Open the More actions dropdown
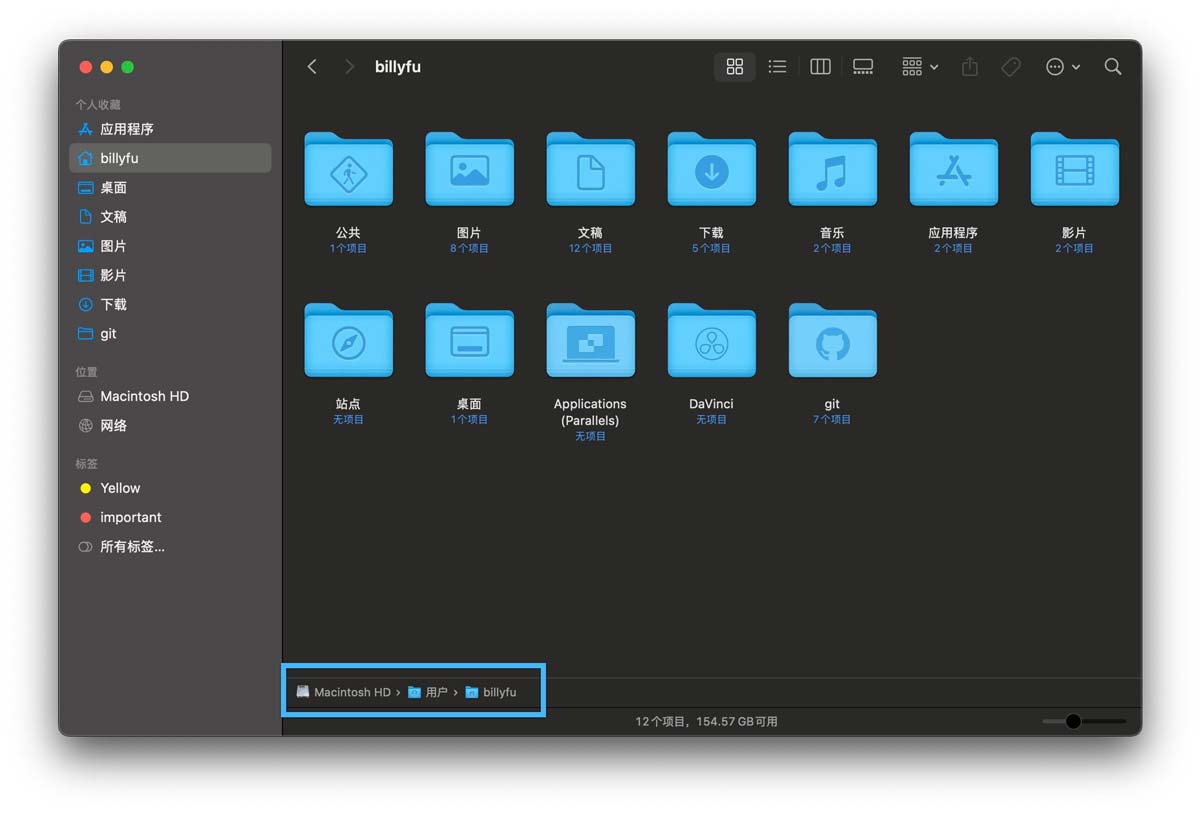 (1062, 67)
